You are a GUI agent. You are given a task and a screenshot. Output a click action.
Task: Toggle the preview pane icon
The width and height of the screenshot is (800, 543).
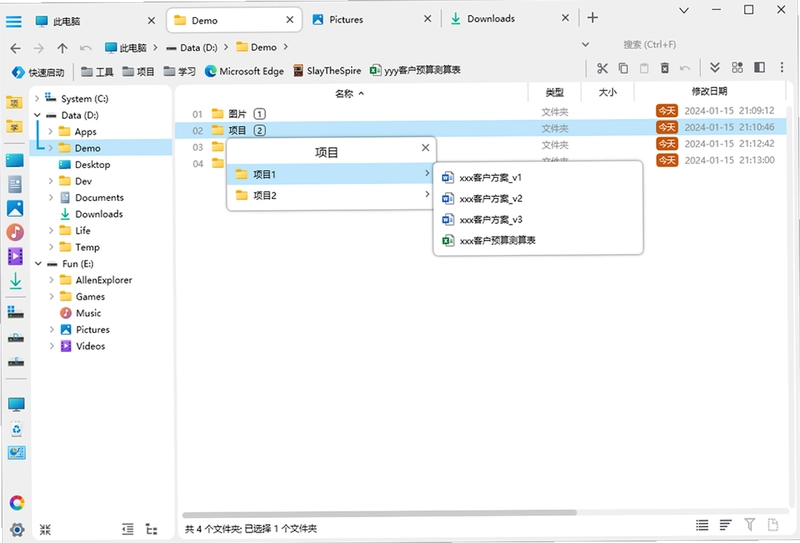[x=759, y=67]
